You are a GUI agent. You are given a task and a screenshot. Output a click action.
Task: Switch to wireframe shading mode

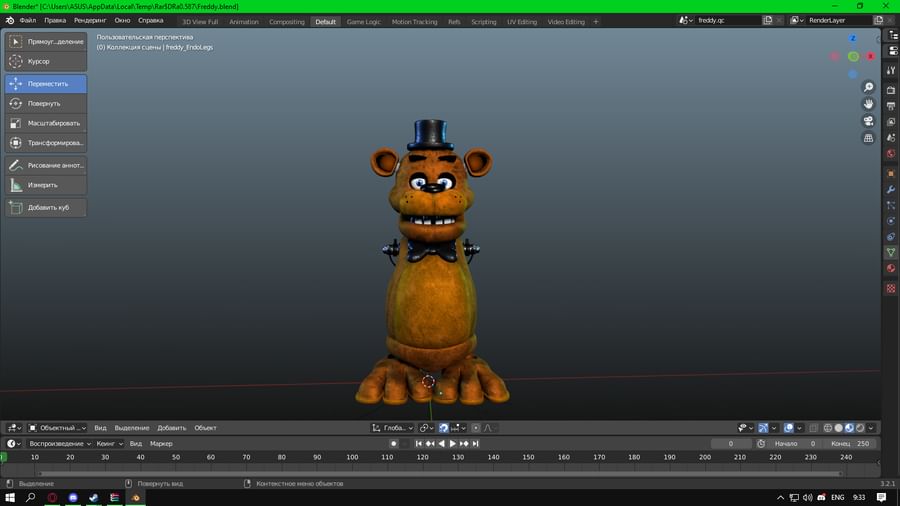pyautogui.click(x=828, y=428)
